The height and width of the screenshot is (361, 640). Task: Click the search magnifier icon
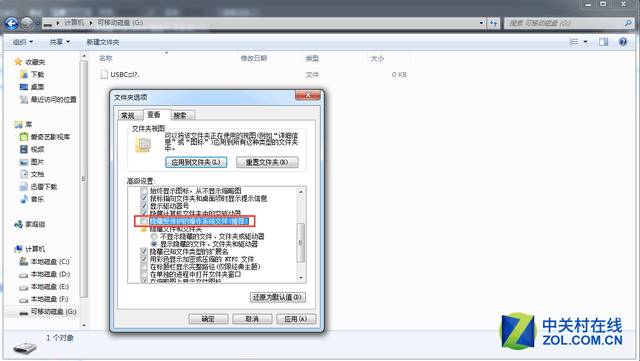coord(628,23)
